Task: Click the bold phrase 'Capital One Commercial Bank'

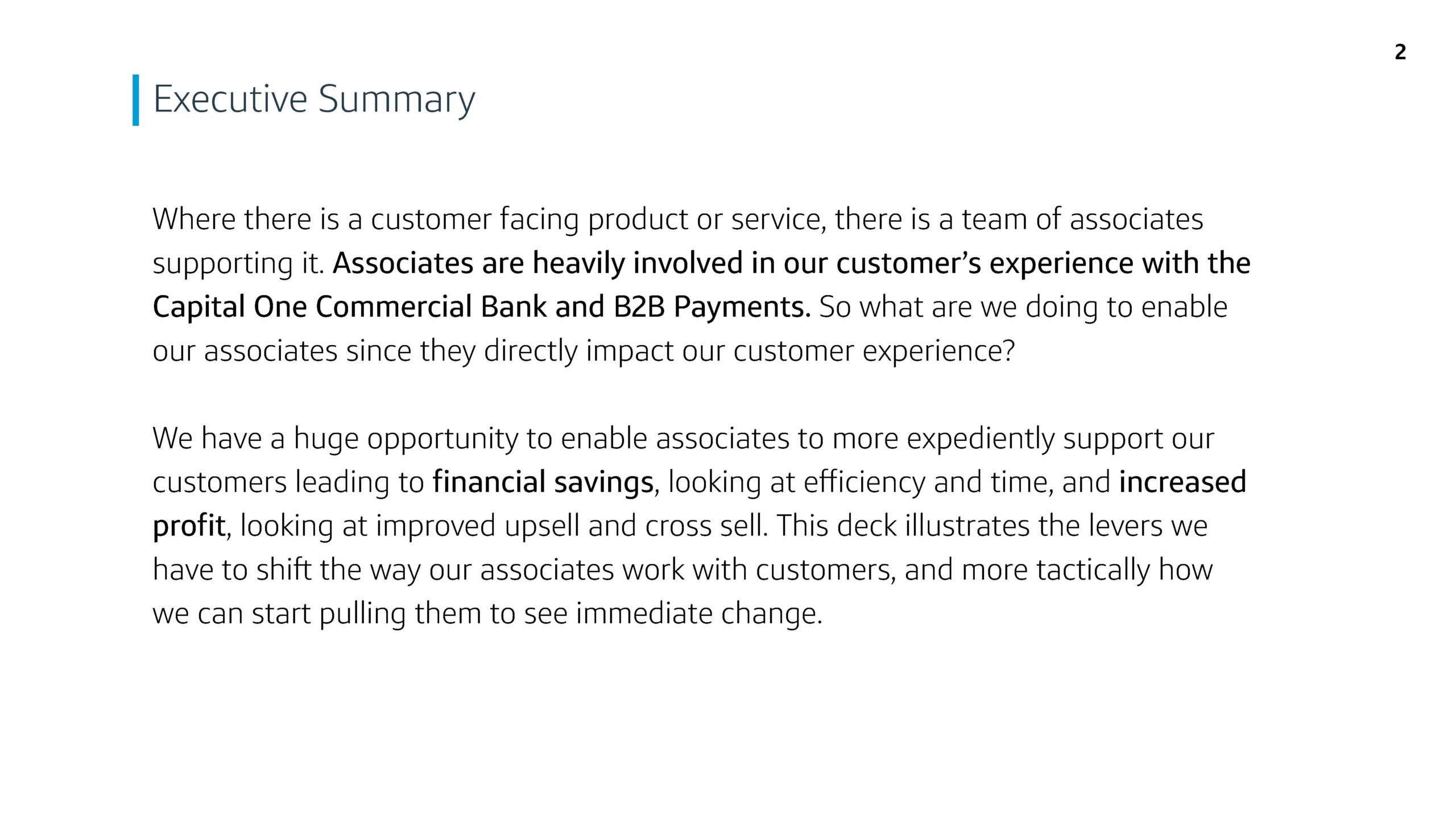Action: [x=350, y=307]
